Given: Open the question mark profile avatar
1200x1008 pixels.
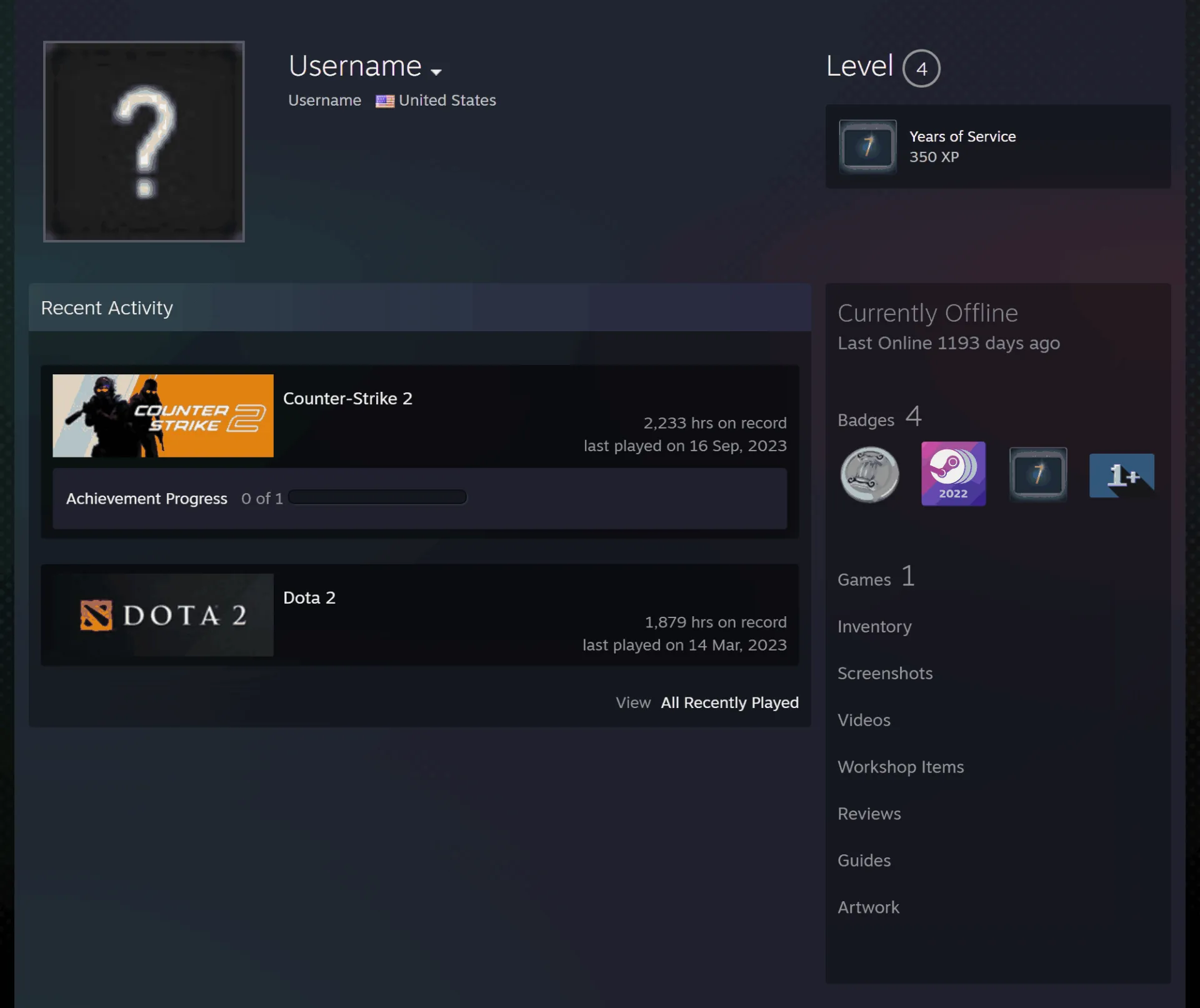Looking at the screenshot, I should click(x=144, y=141).
